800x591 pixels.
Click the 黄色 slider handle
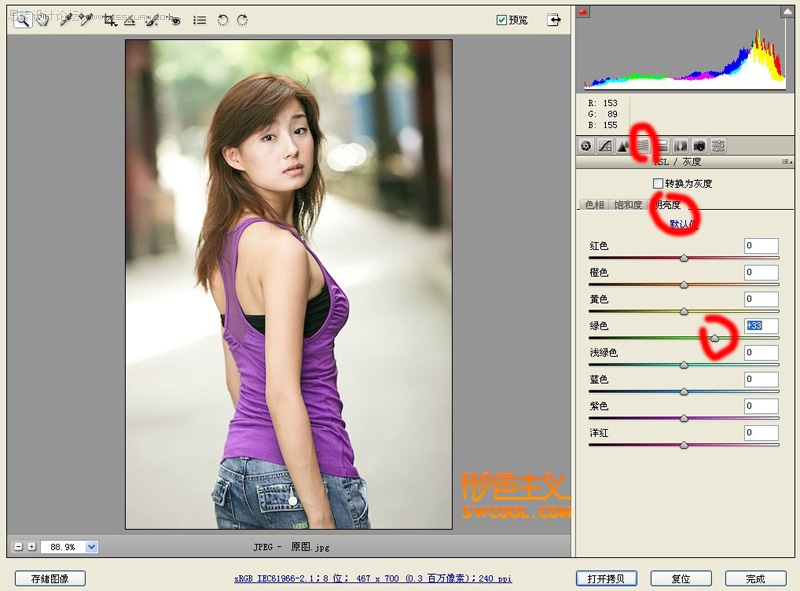684,311
